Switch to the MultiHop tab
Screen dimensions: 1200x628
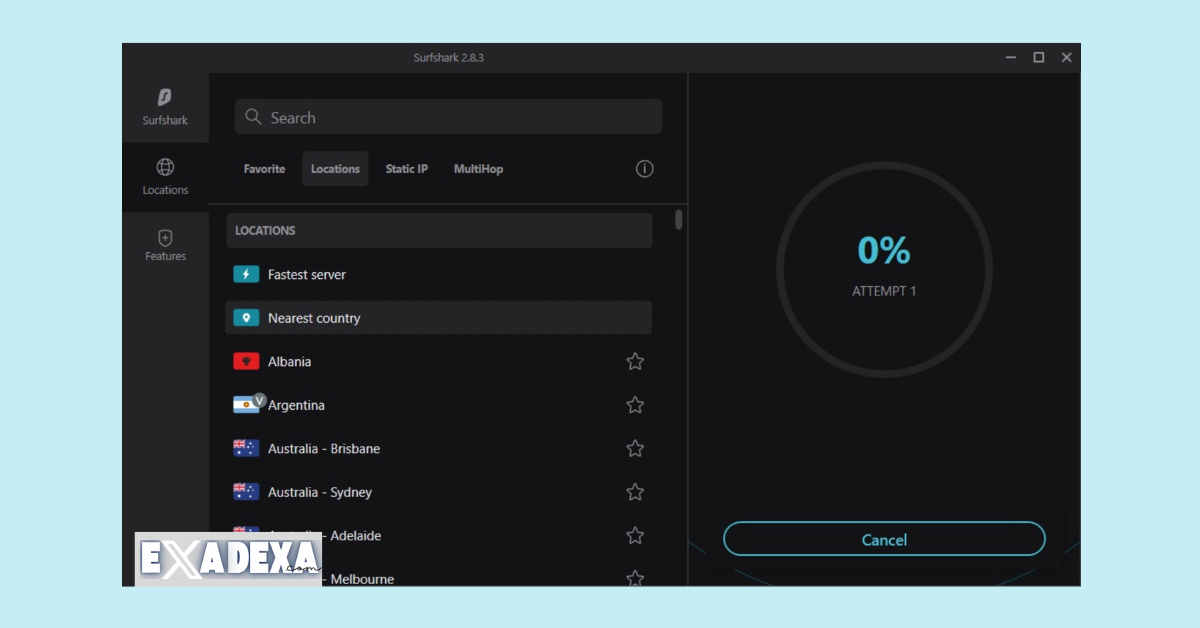[478, 168]
